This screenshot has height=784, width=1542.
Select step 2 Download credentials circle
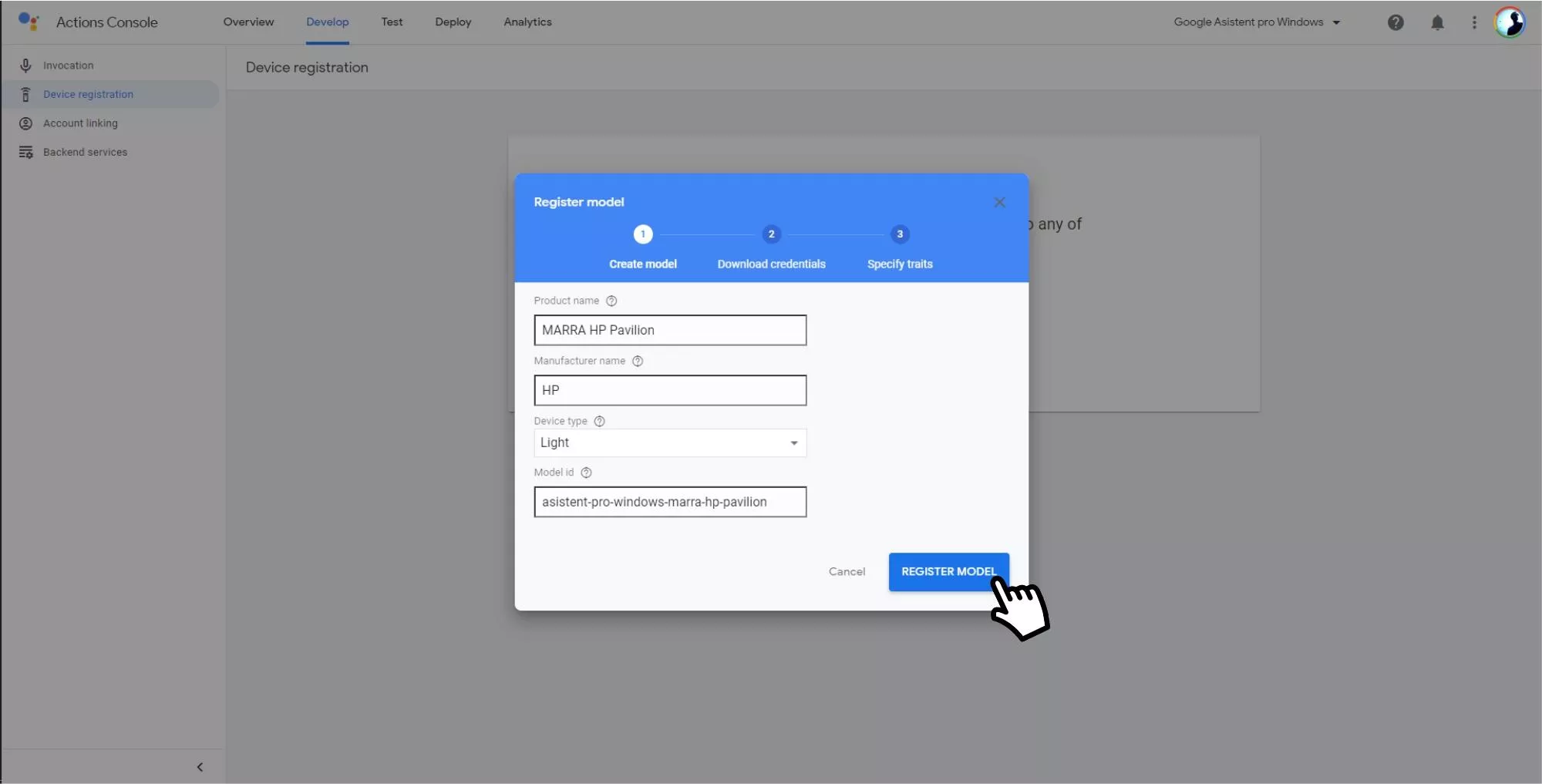[772, 234]
